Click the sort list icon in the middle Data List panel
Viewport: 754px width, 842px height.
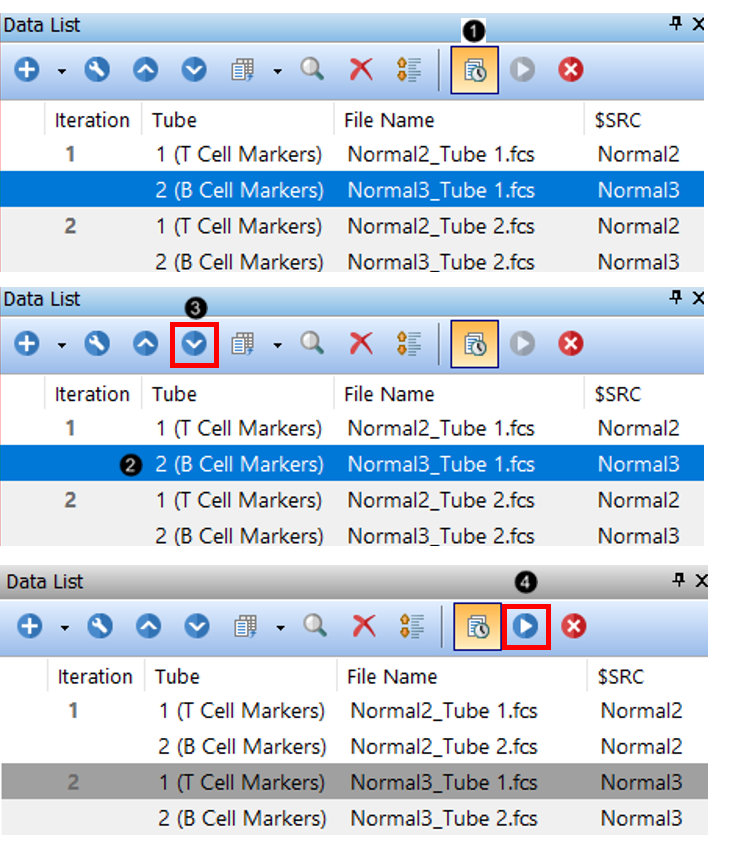coord(409,344)
